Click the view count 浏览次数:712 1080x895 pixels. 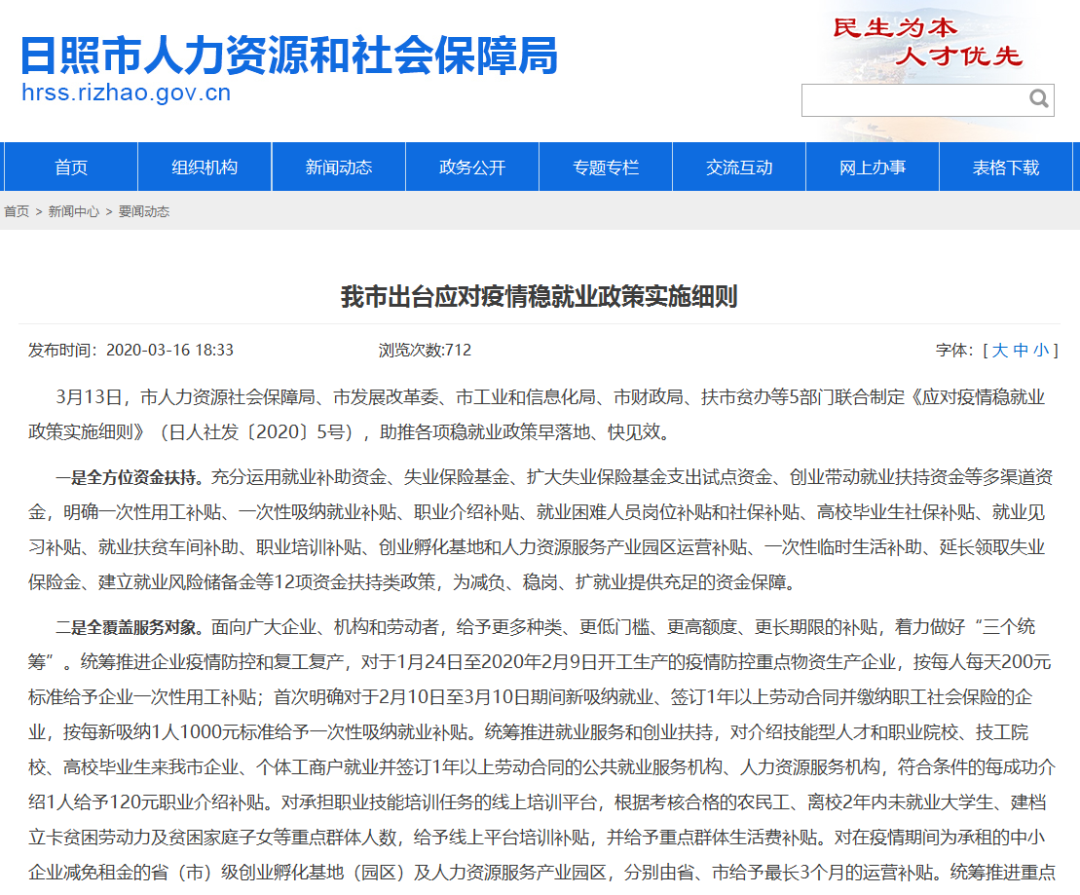coord(425,350)
